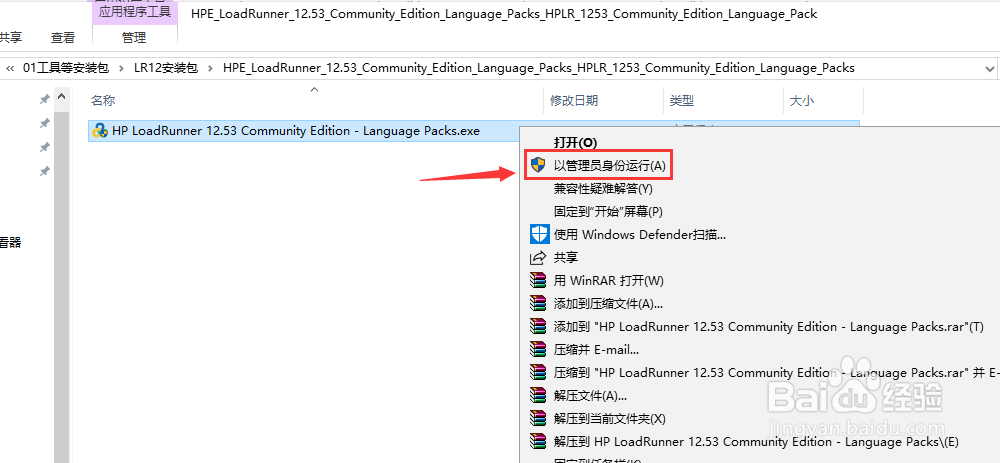Expand the « breadcrumb overflow chevron
1000x463 pixels.
tap(10, 68)
